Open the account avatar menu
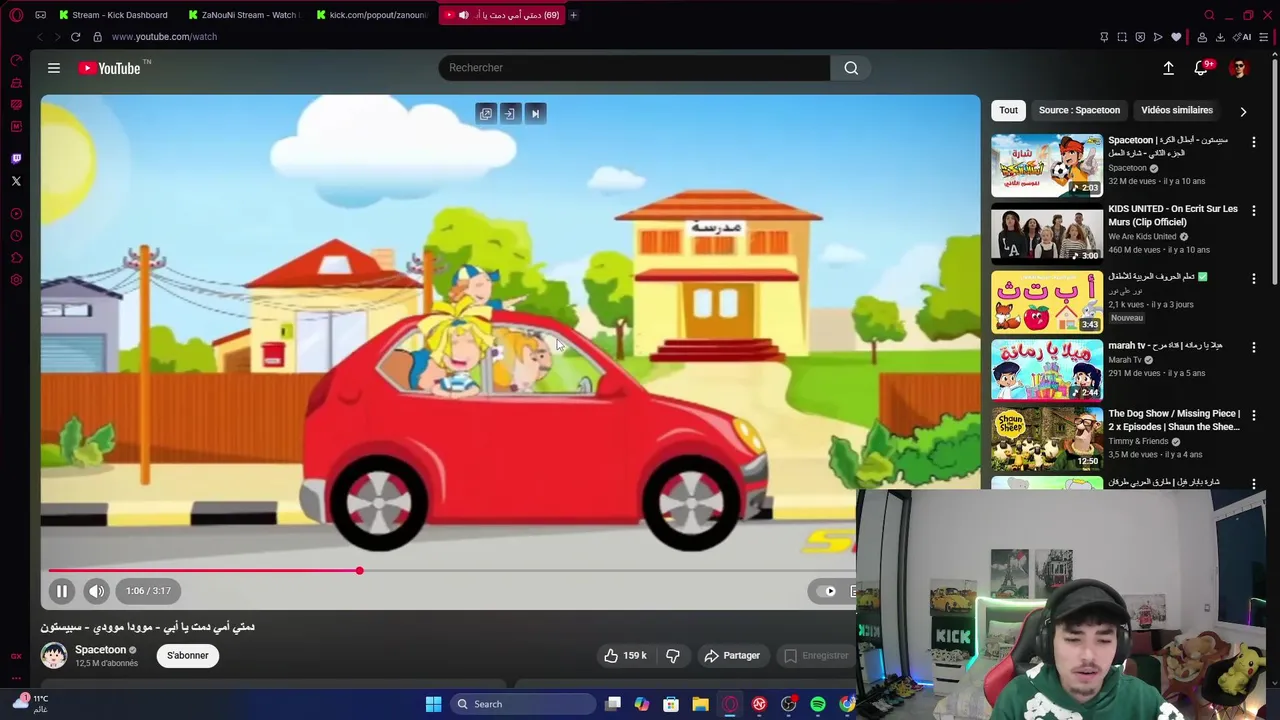 coord(1239,68)
